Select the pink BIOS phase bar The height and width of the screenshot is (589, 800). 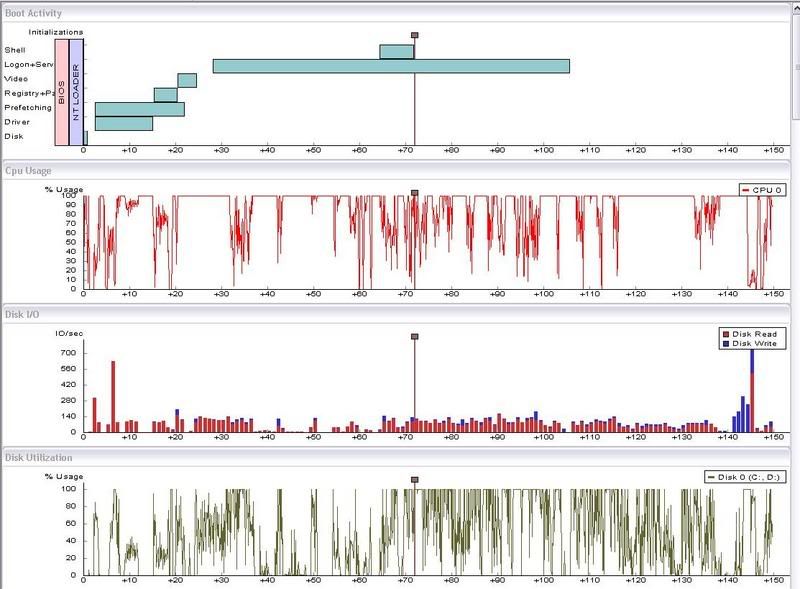tap(62, 92)
